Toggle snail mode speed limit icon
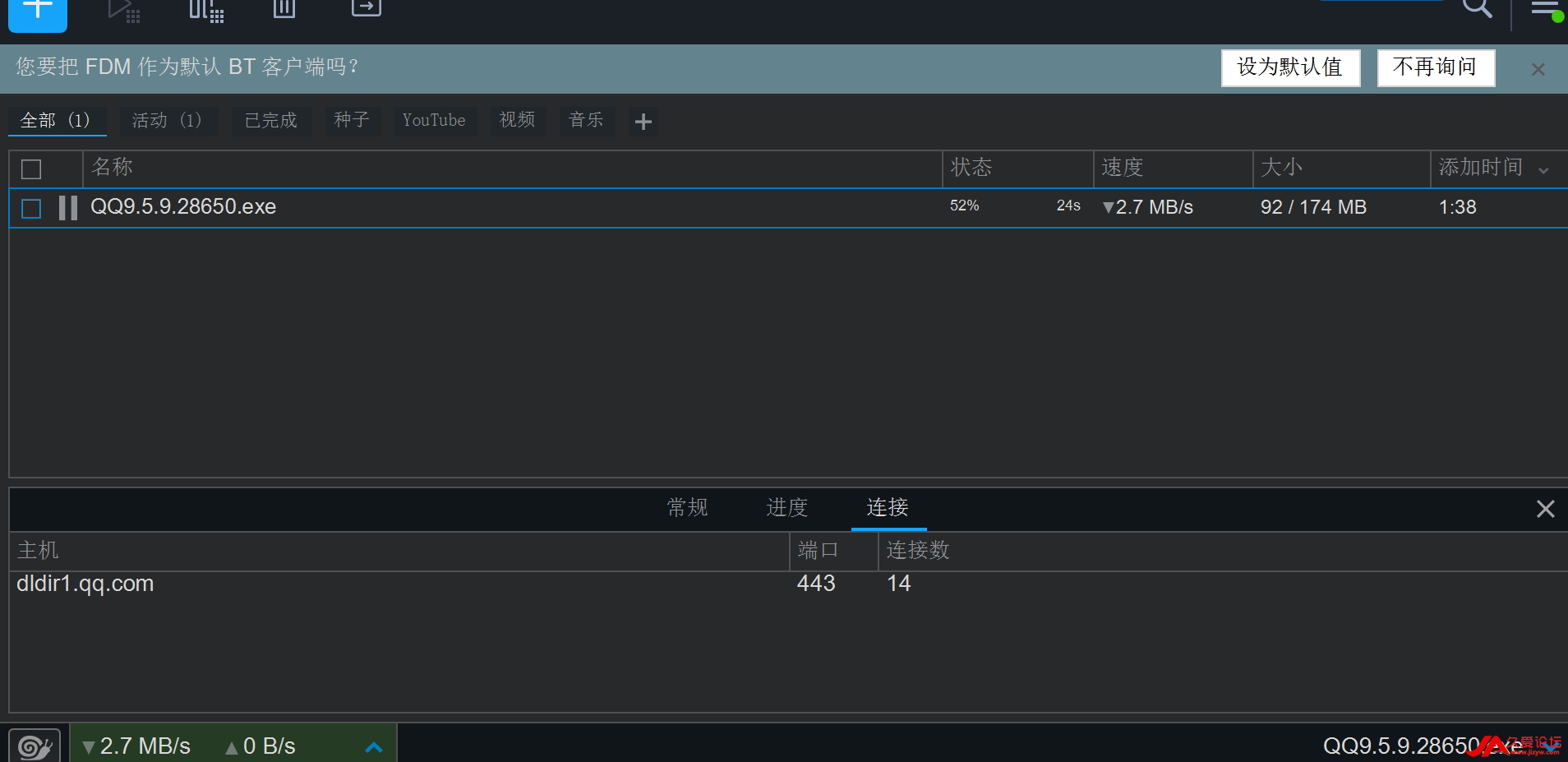 tap(35, 746)
